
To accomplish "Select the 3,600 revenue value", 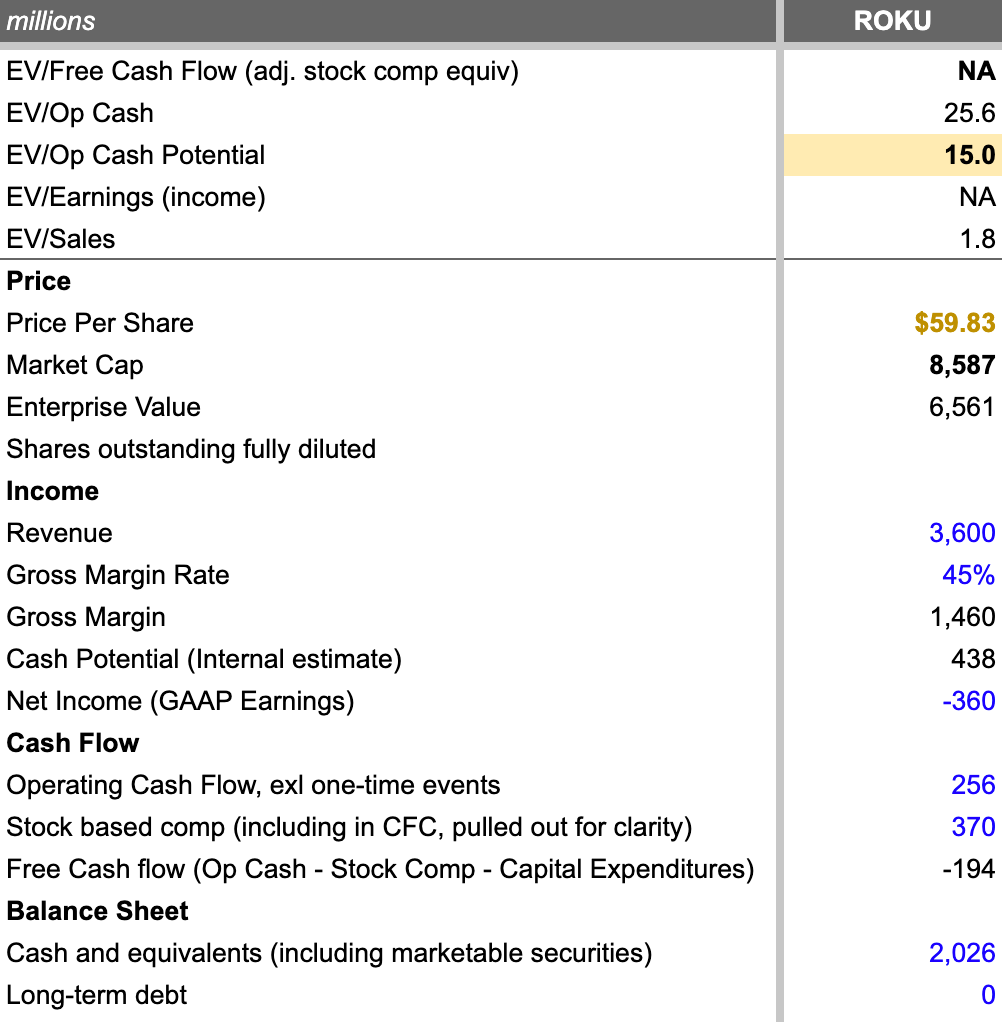I will point(962,533).
